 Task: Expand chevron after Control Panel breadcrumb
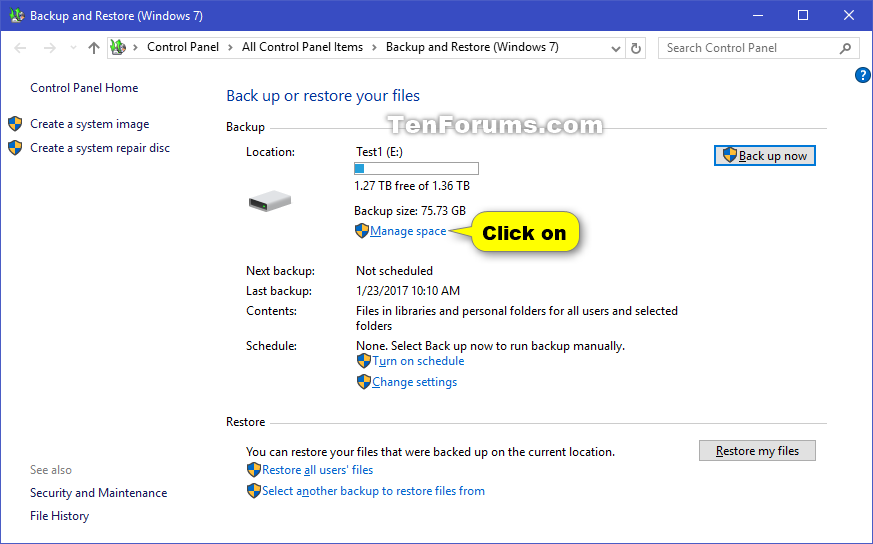click(x=230, y=48)
